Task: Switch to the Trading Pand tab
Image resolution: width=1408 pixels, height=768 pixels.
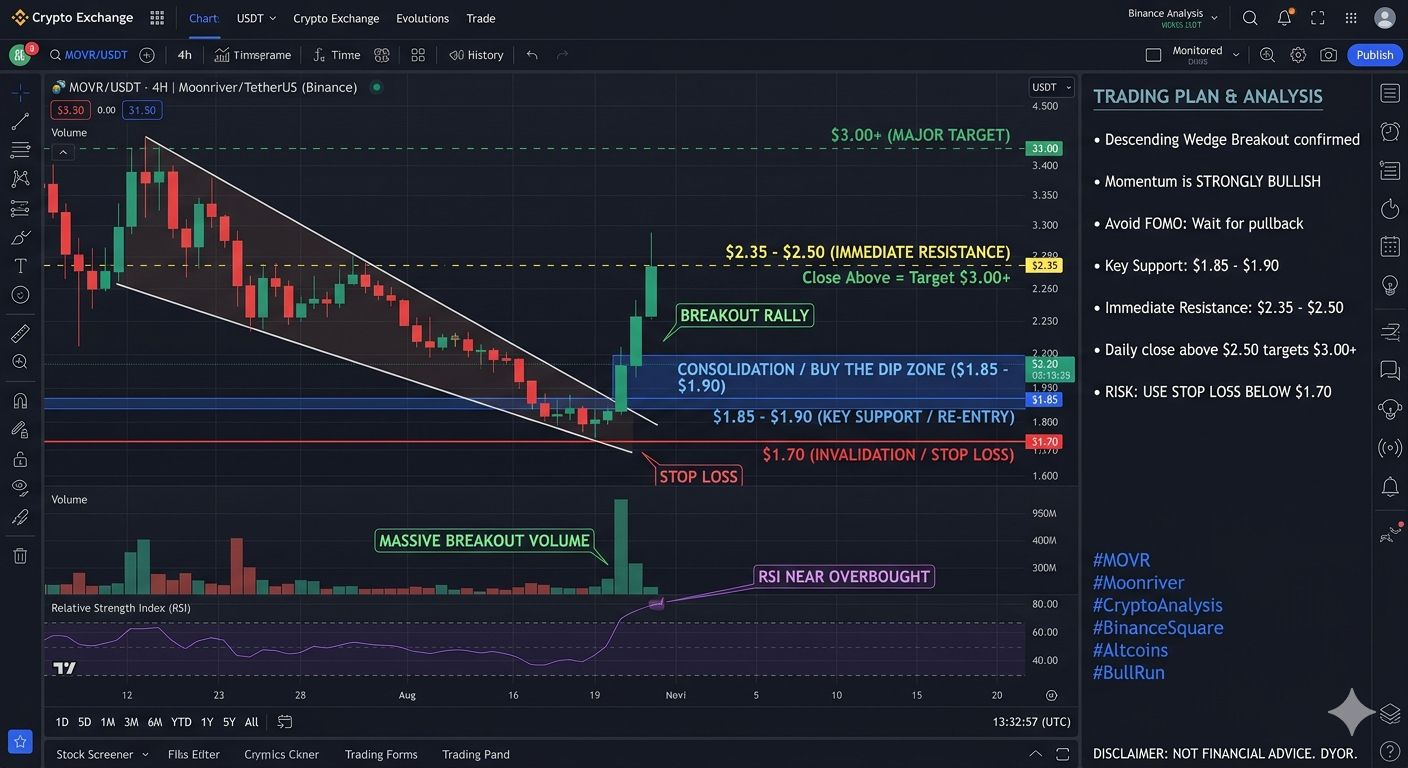Action: pyautogui.click(x=476, y=754)
